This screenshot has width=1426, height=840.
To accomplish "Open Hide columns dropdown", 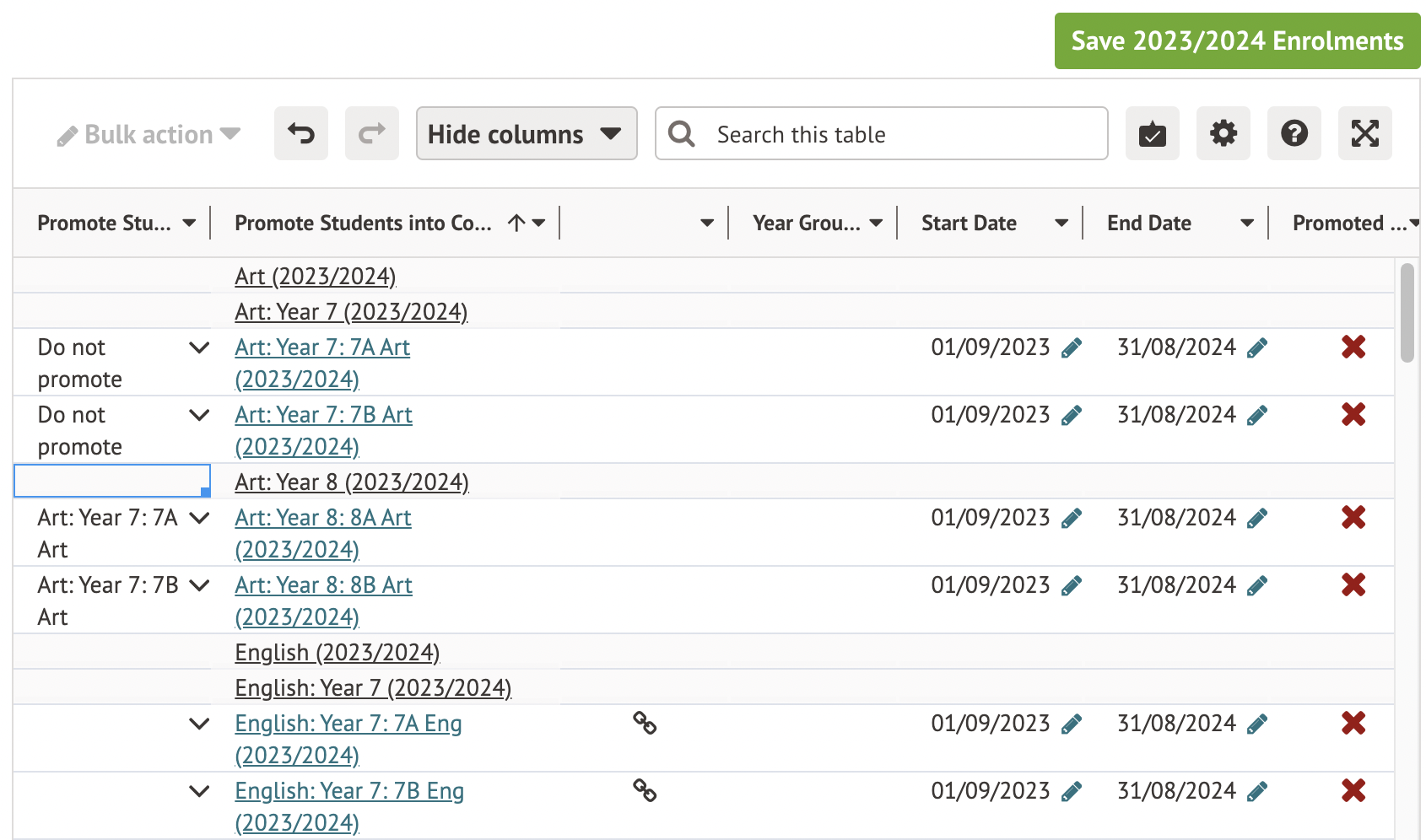I will click(x=526, y=133).
